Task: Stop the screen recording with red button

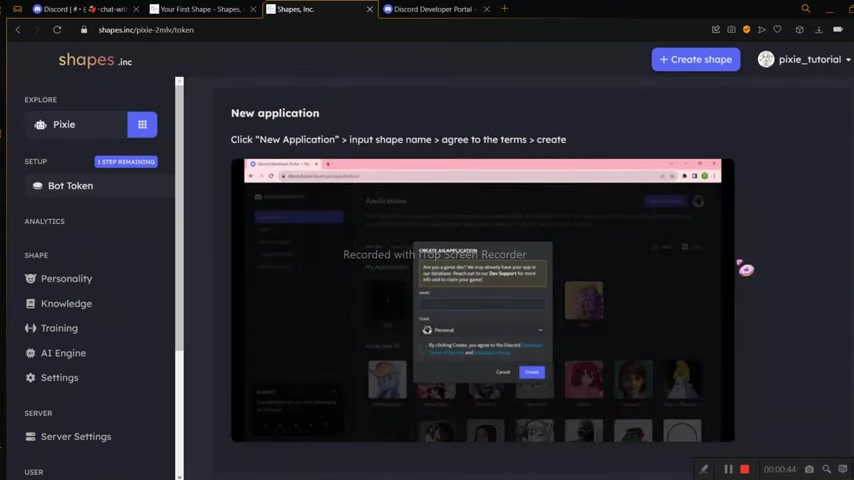Action: (745, 469)
